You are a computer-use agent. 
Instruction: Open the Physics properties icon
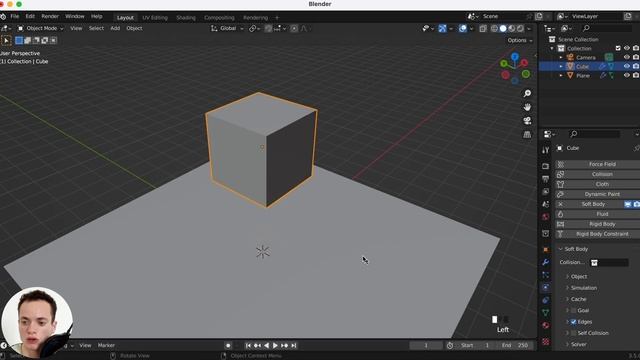[x=545, y=287]
